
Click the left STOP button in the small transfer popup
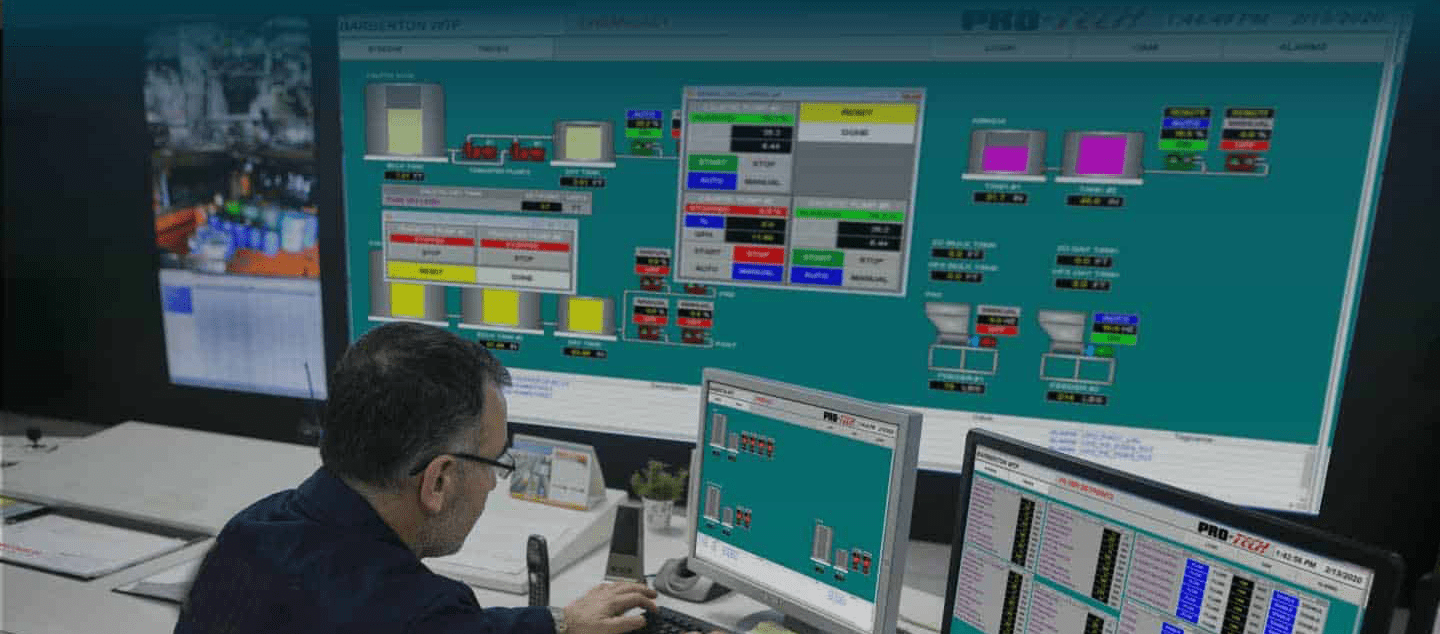[x=431, y=253]
